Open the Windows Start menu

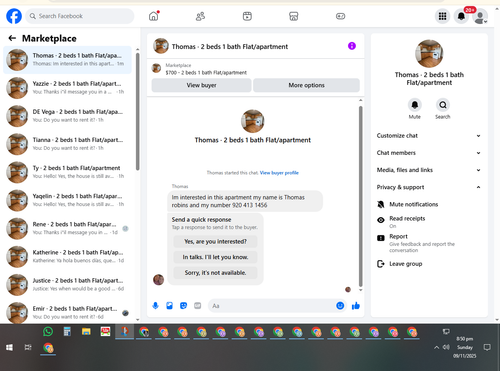point(9,348)
